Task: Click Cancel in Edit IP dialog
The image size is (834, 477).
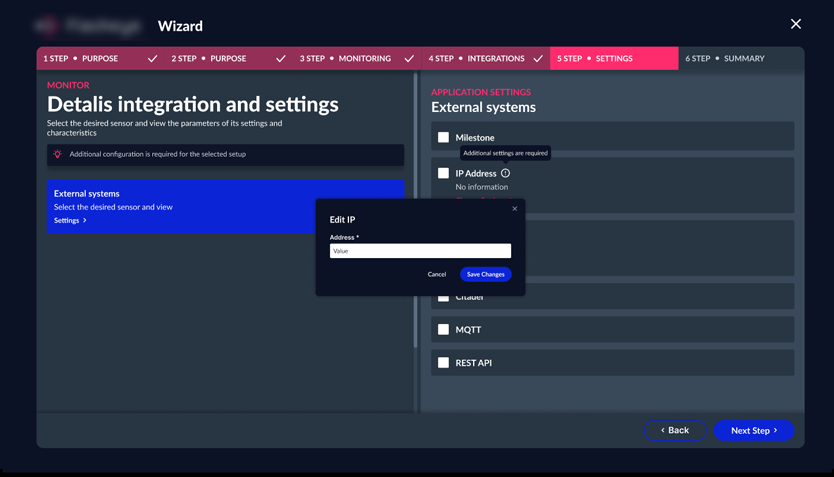Action: (x=437, y=274)
